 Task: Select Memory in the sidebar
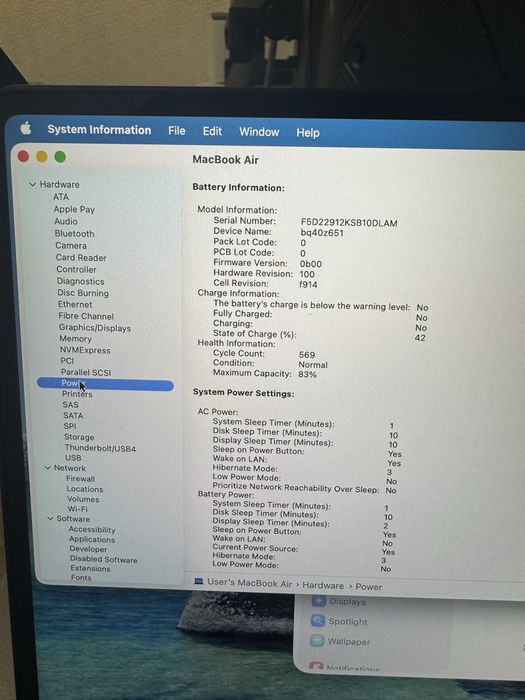pyautogui.click(x=75, y=339)
